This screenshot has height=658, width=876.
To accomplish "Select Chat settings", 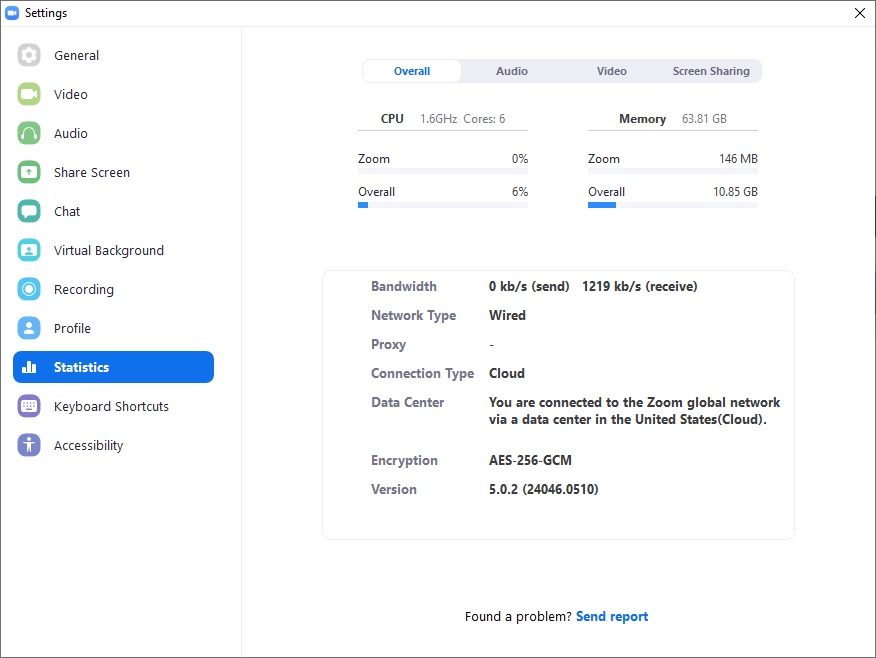I will (x=113, y=211).
